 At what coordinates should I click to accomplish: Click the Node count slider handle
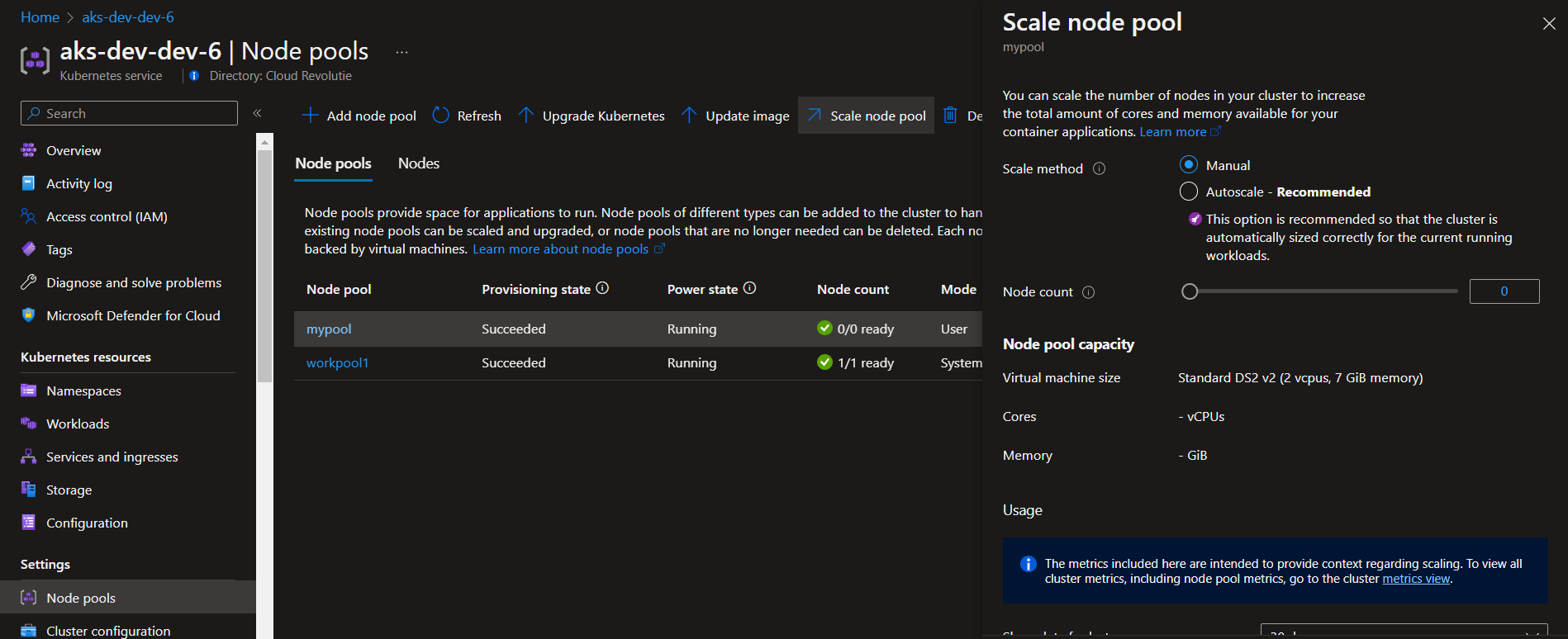coord(1190,291)
